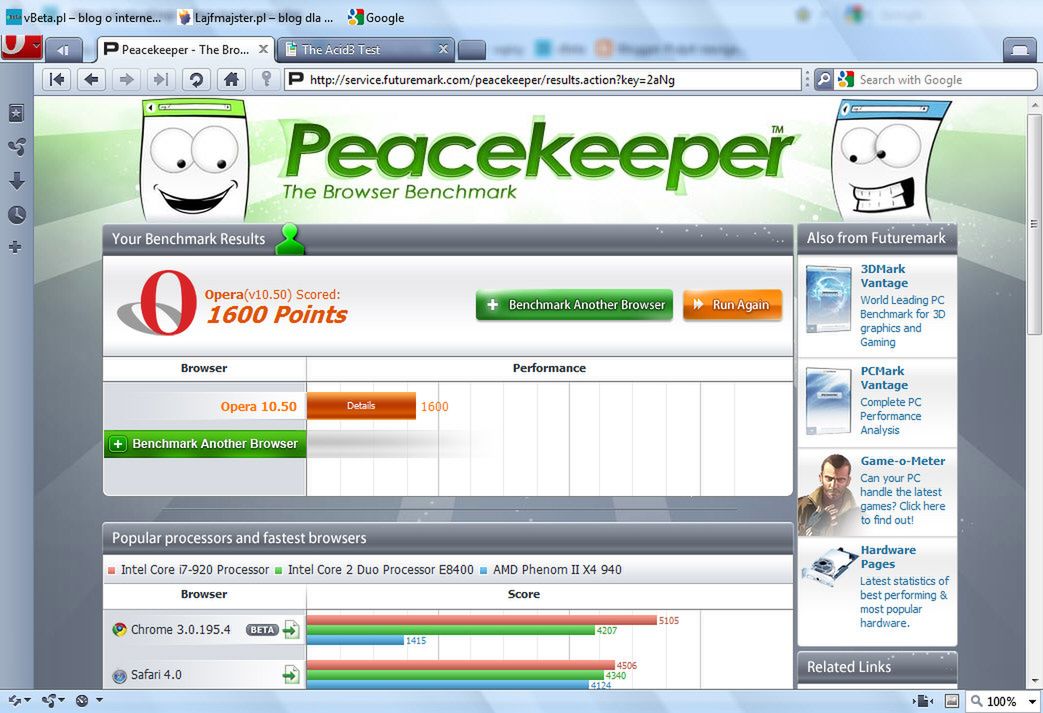Click the plus icon in the sidebar
This screenshot has height=713, width=1043.
(15, 247)
